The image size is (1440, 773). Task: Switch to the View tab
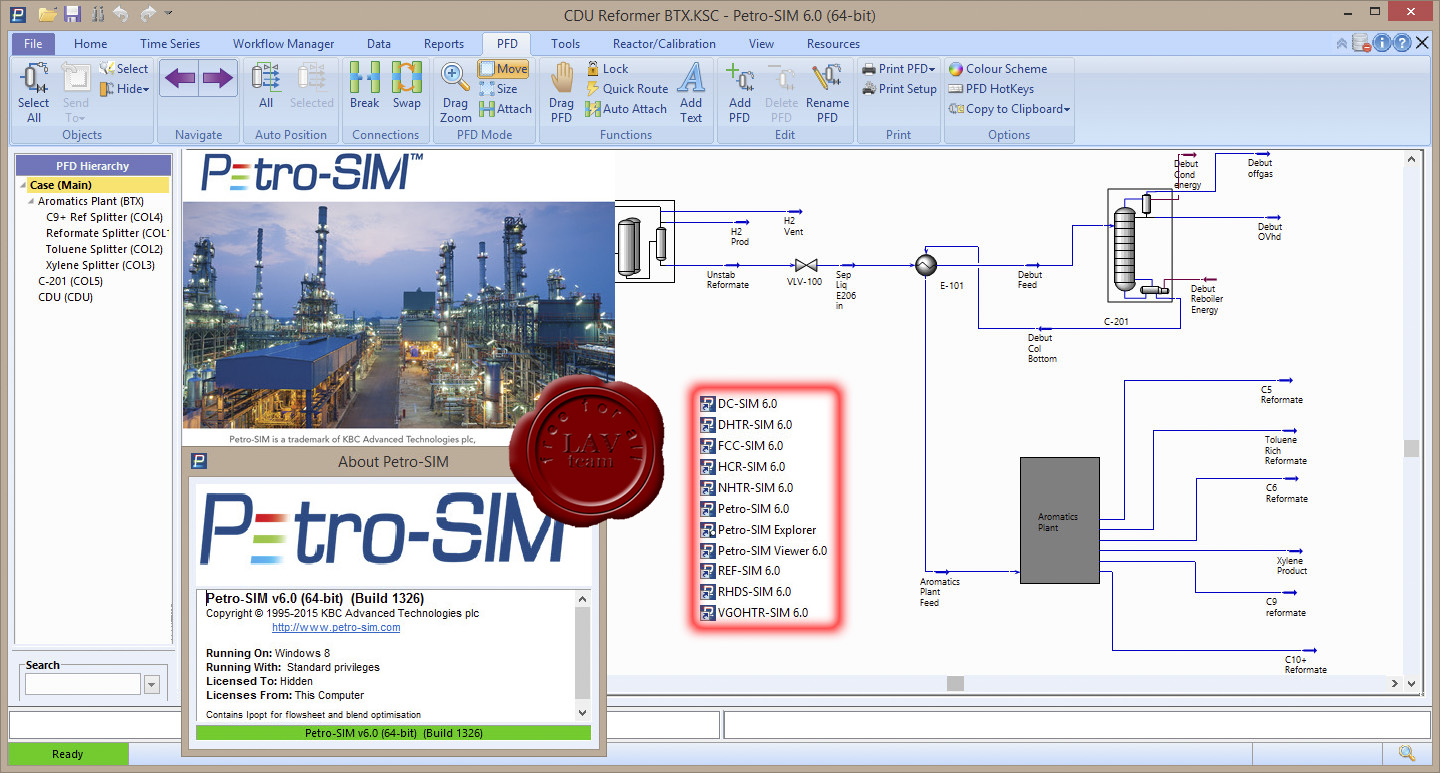tap(762, 44)
